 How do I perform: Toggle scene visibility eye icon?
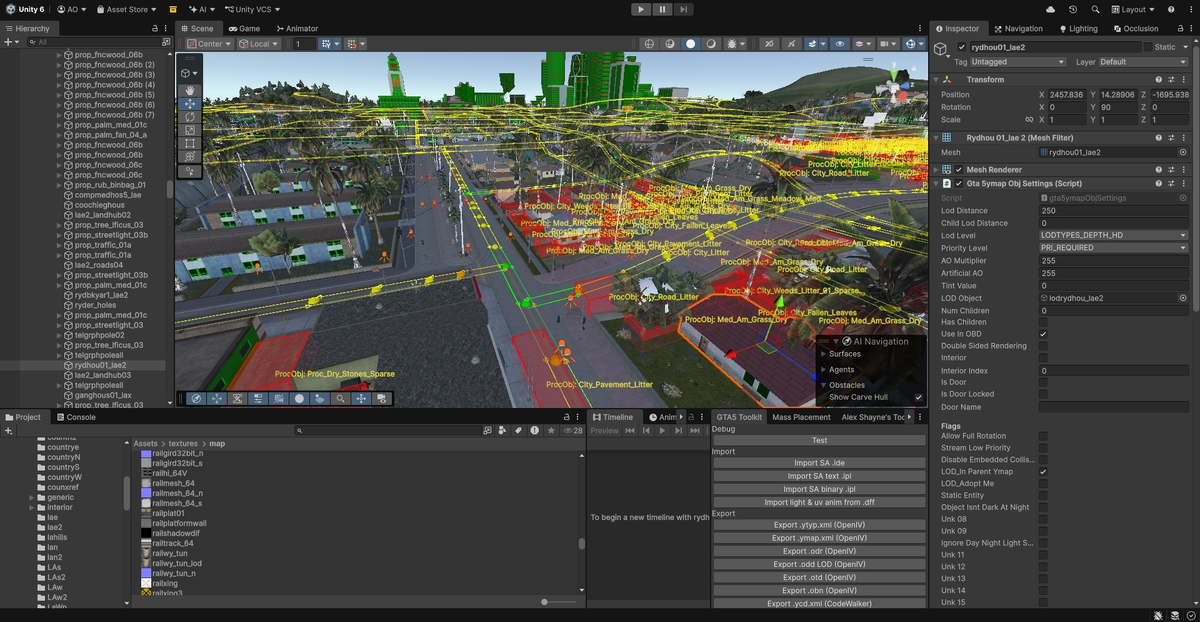(x=838, y=44)
